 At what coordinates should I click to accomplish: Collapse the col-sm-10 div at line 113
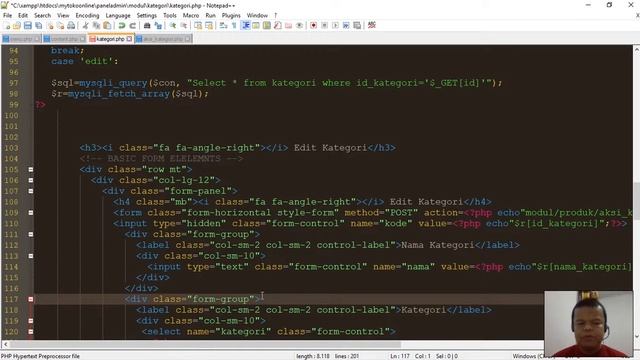coord(31,256)
